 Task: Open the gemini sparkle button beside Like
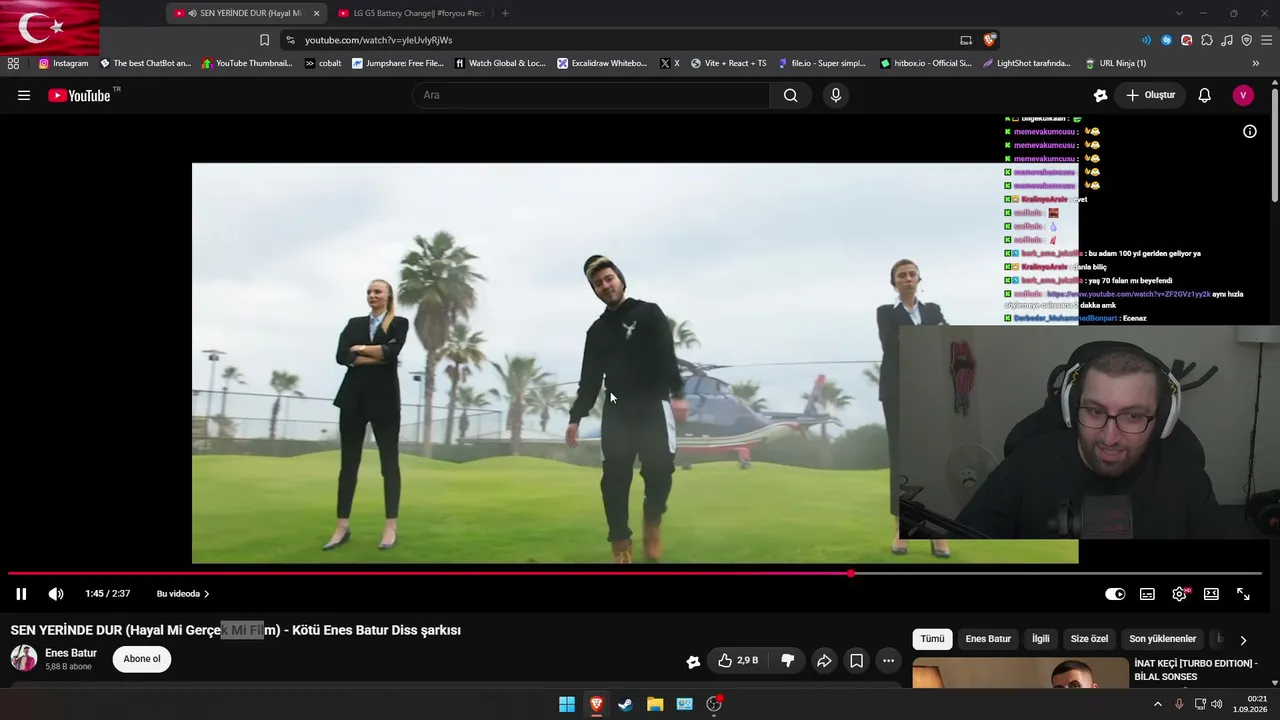(x=693, y=661)
